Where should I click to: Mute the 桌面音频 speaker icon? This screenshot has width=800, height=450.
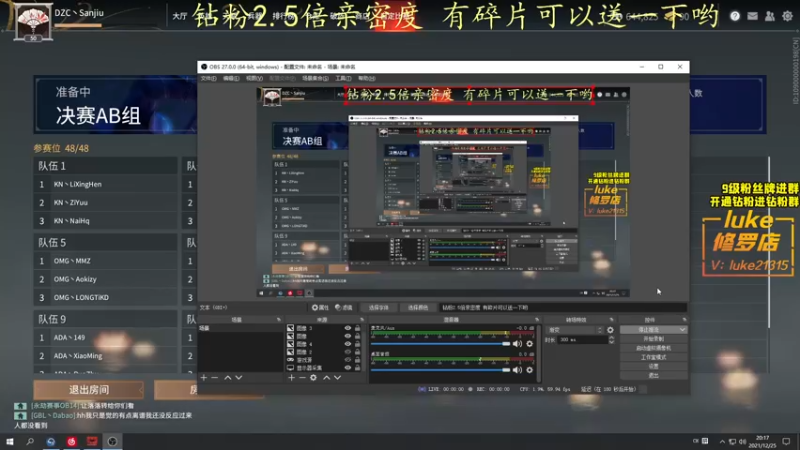[x=517, y=369]
